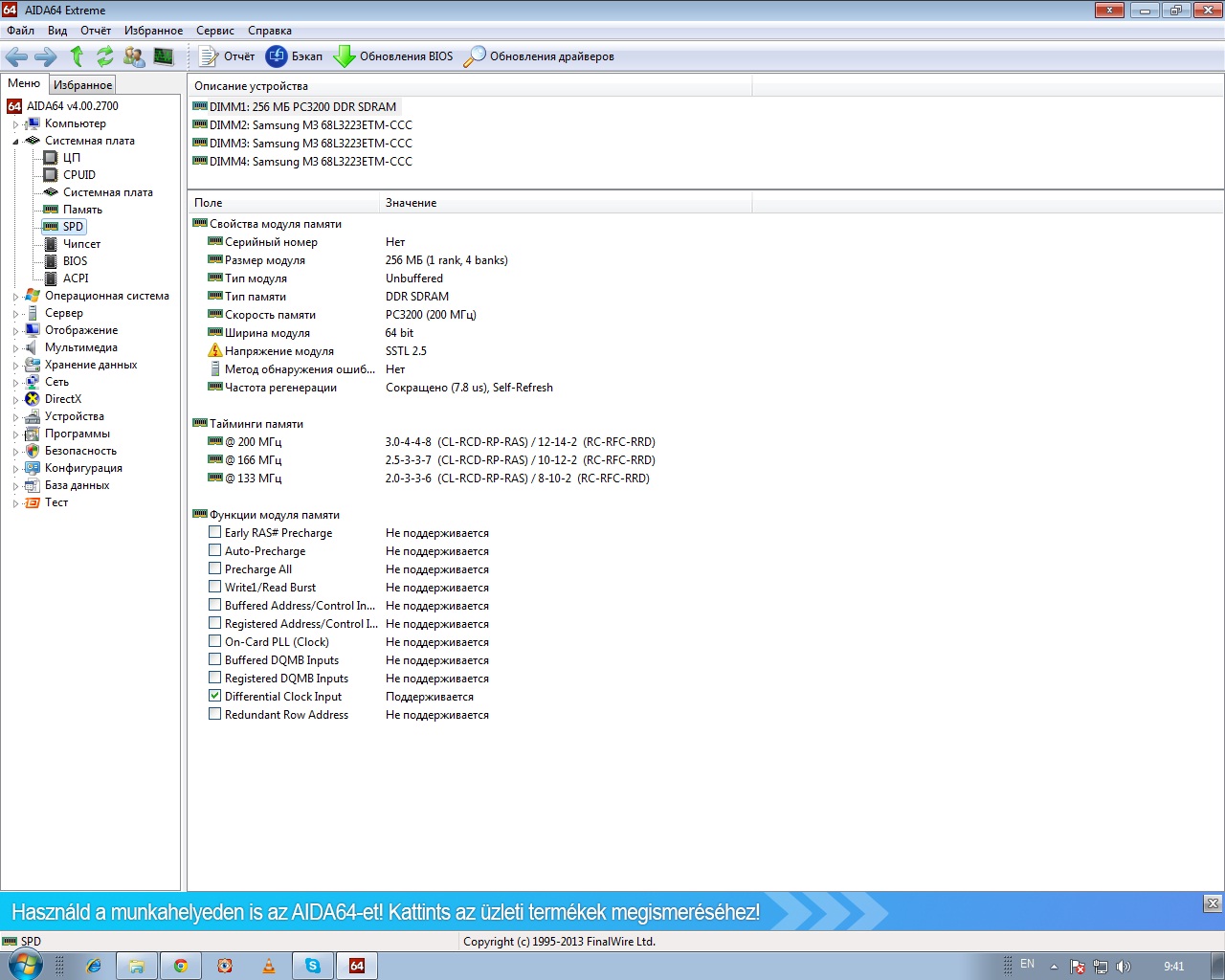This screenshot has height=980, width=1225.
Task: Open the Сервис menu
Action: (214, 31)
